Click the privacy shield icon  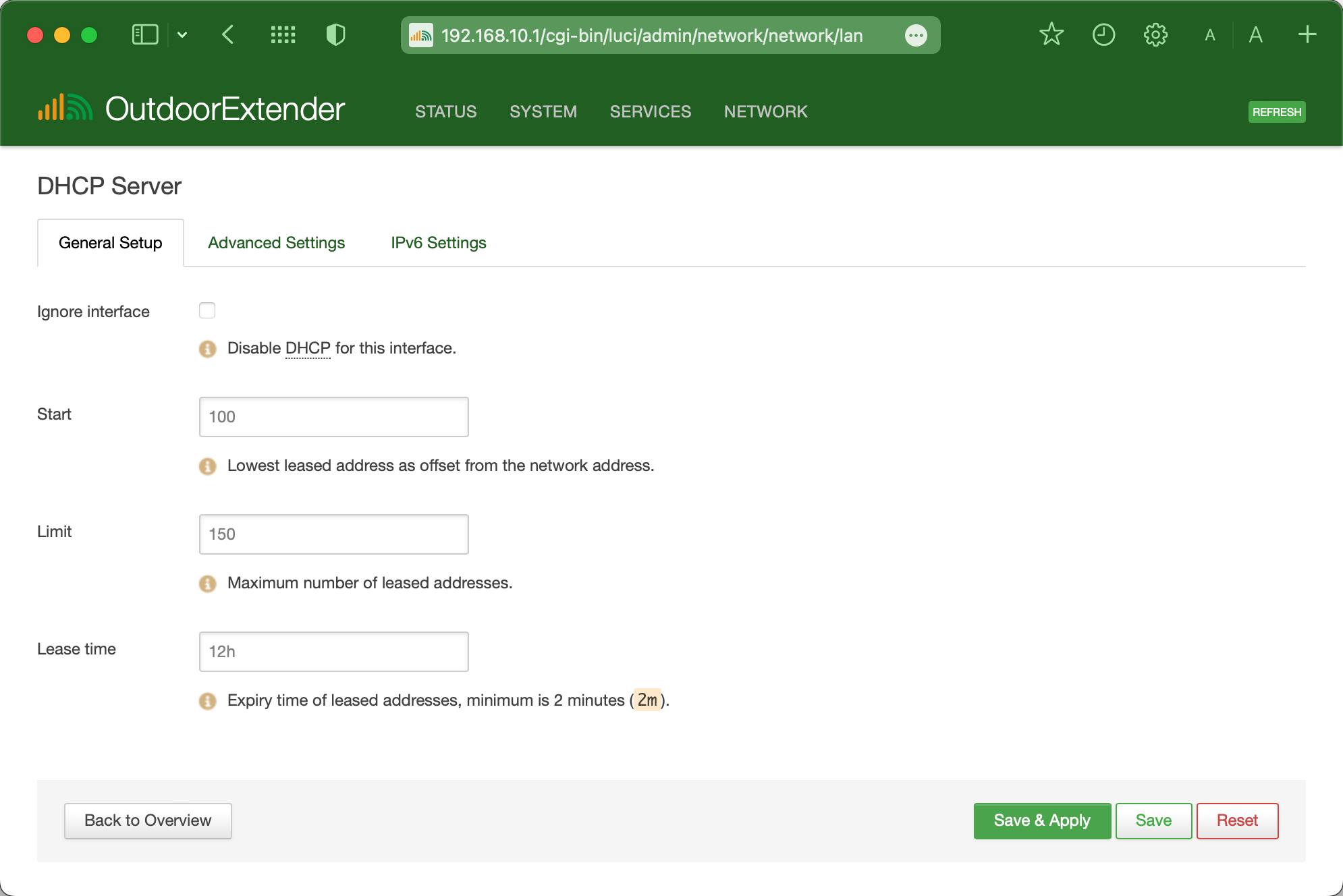click(335, 34)
